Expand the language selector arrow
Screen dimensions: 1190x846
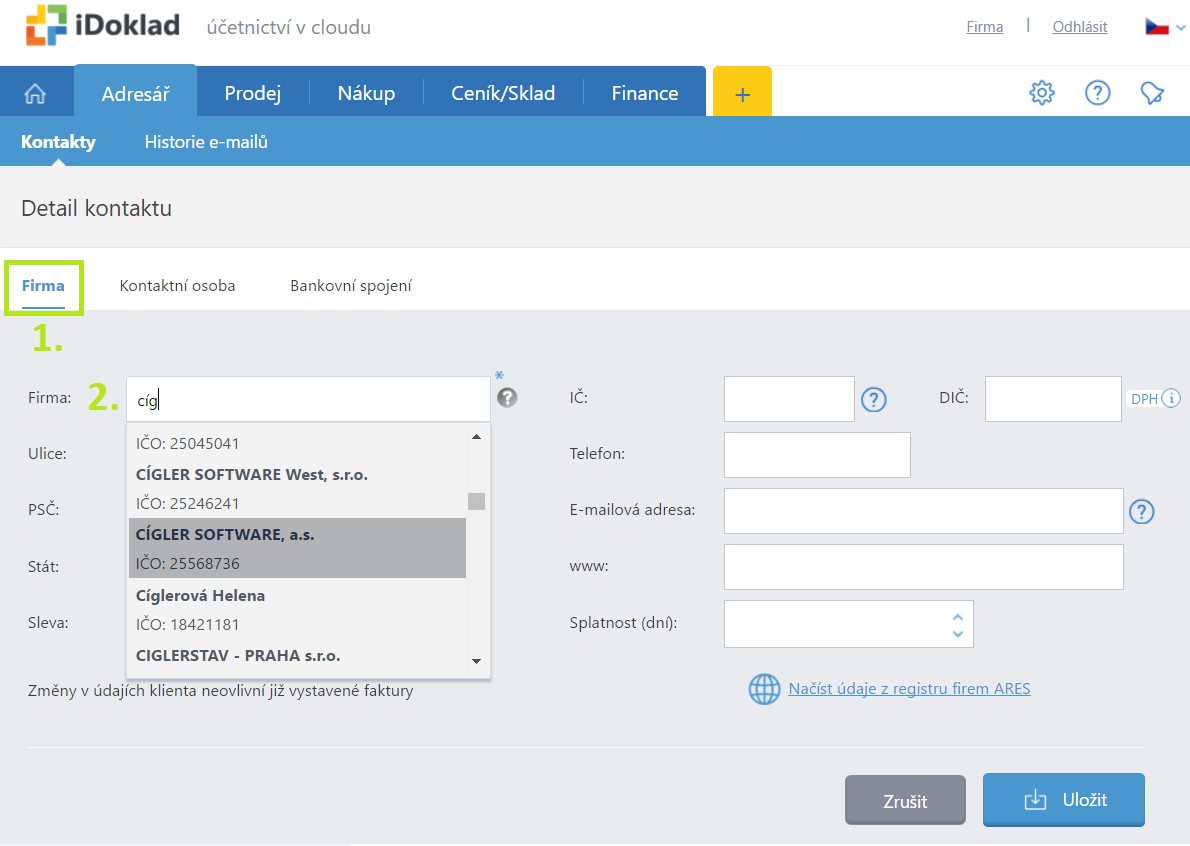tap(1180, 27)
